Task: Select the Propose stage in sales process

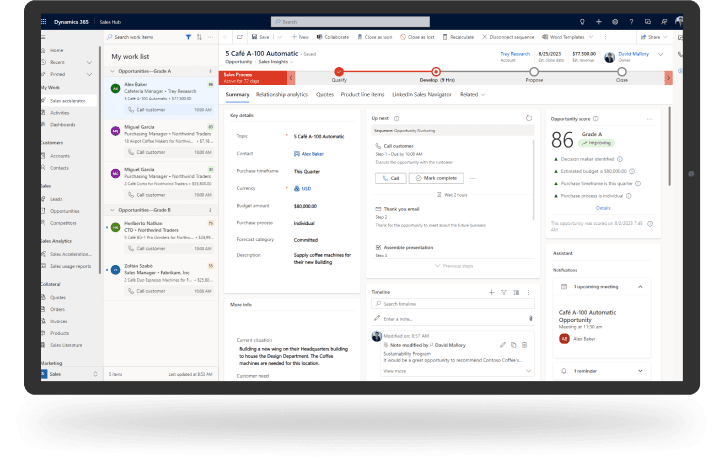Action: pos(534,72)
